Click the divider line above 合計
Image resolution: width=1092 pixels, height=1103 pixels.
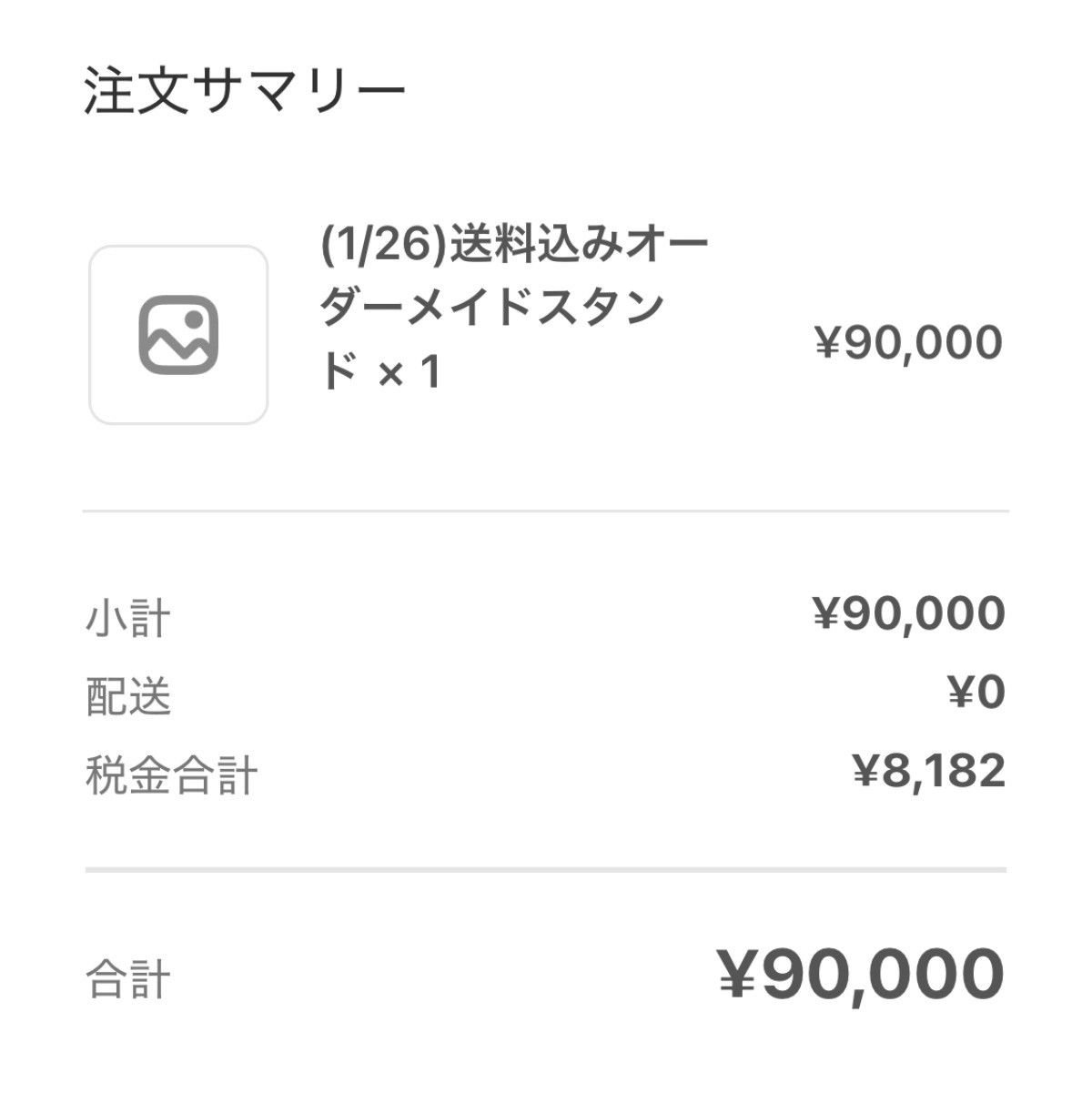click(546, 870)
